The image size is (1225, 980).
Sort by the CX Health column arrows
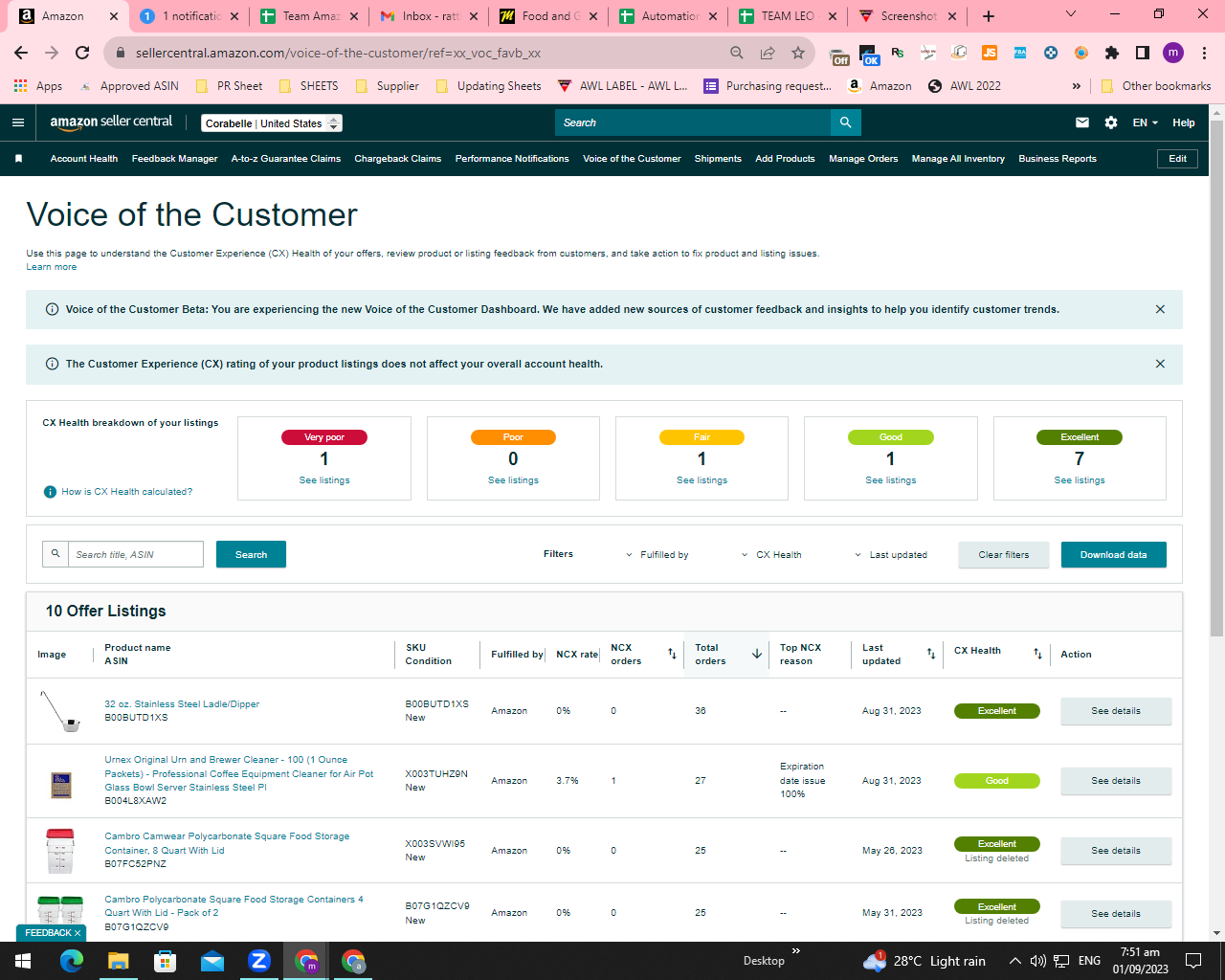click(x=1037, y=654)
